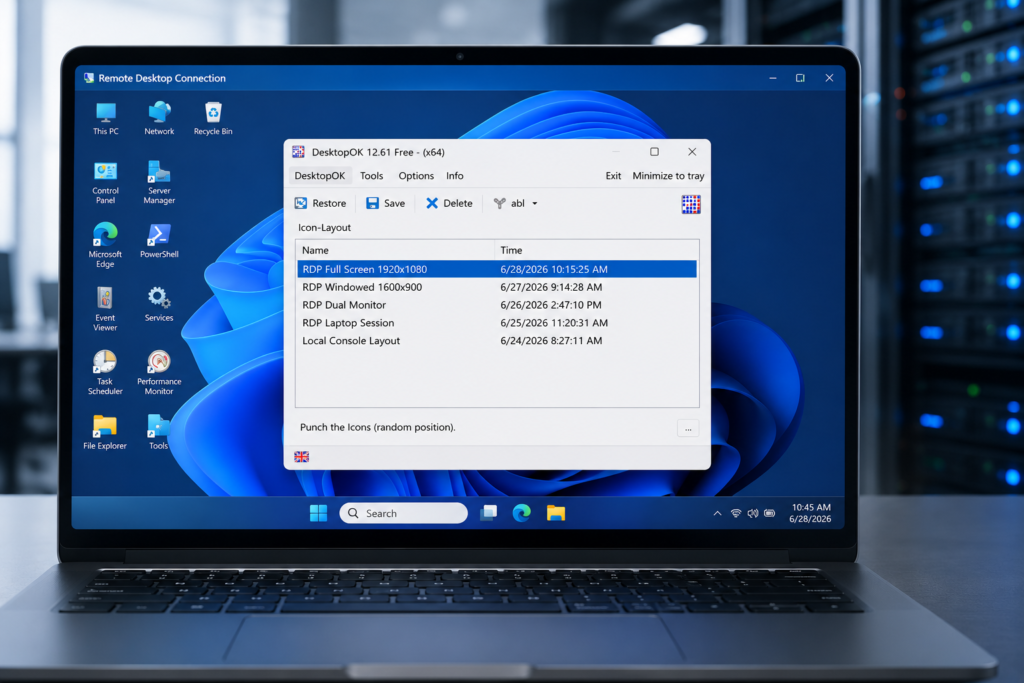Select Local Console Layout row

pyautogui.click(x=497, y=341)
